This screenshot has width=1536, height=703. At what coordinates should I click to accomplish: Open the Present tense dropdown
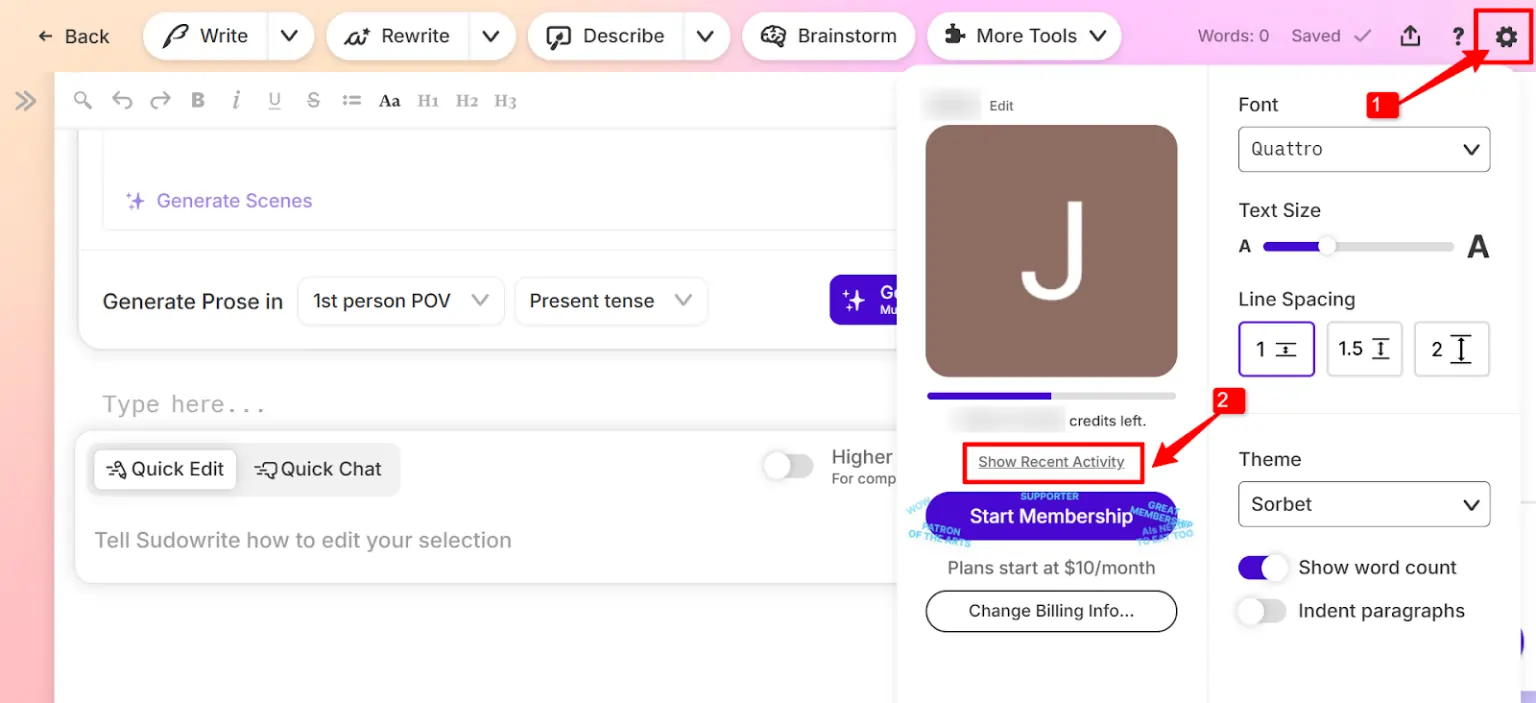click(610, 300)
